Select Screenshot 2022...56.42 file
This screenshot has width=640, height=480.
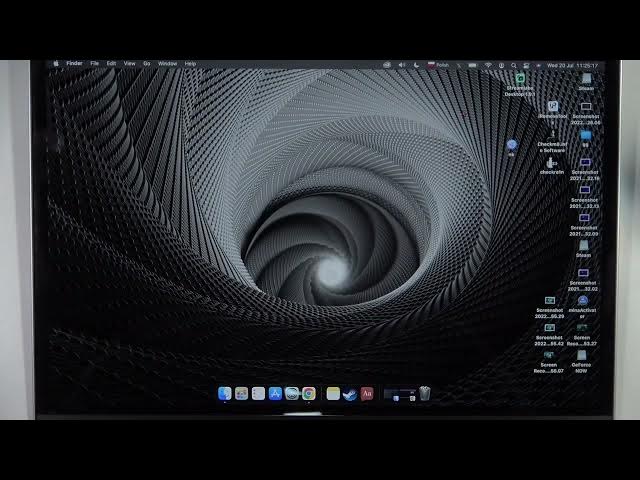pos(549,335)
